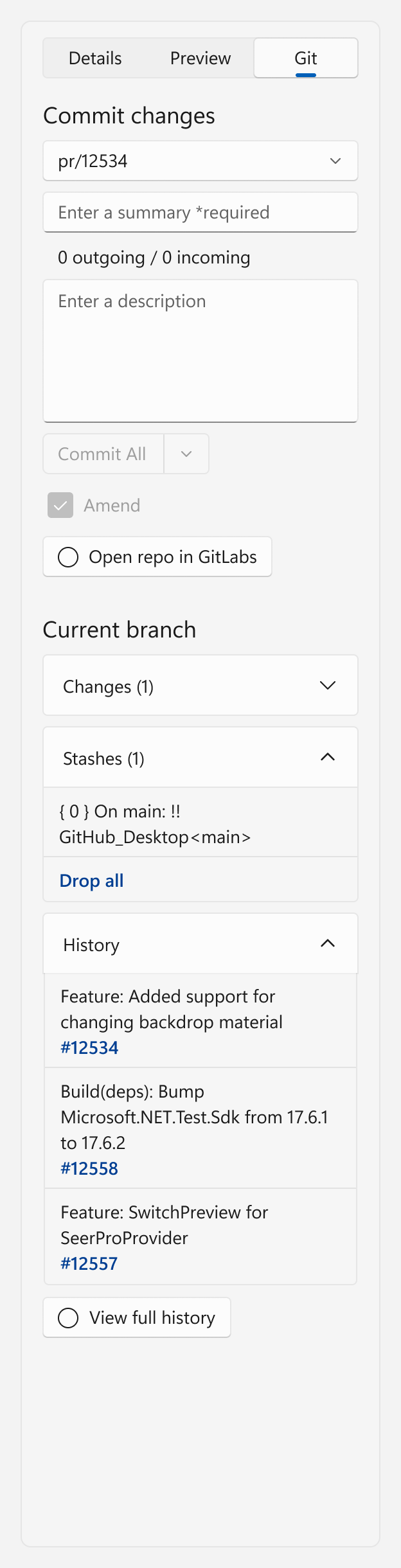Collapse the History section

200,944
